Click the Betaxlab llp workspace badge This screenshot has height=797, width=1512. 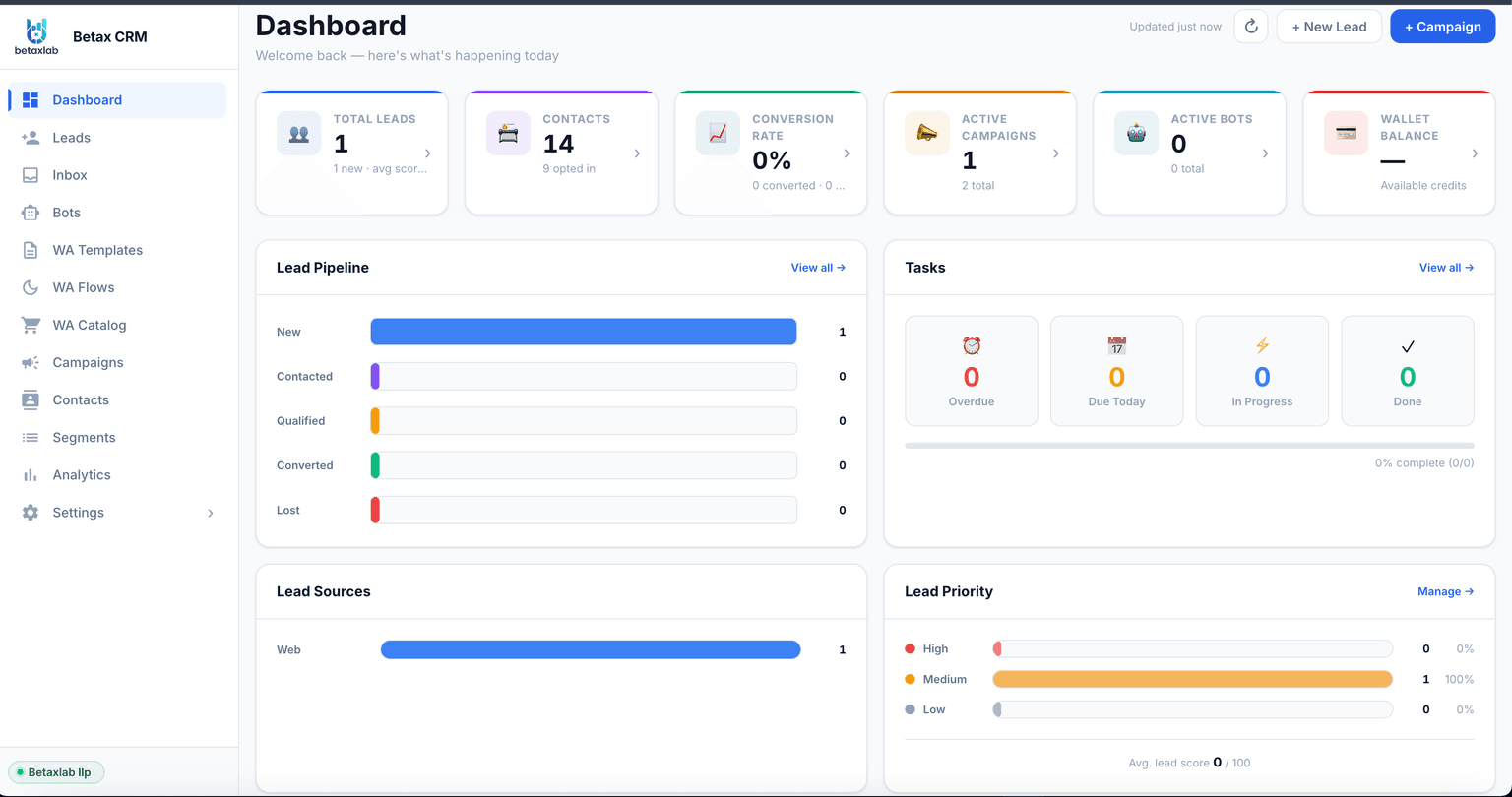coord(56,772)
